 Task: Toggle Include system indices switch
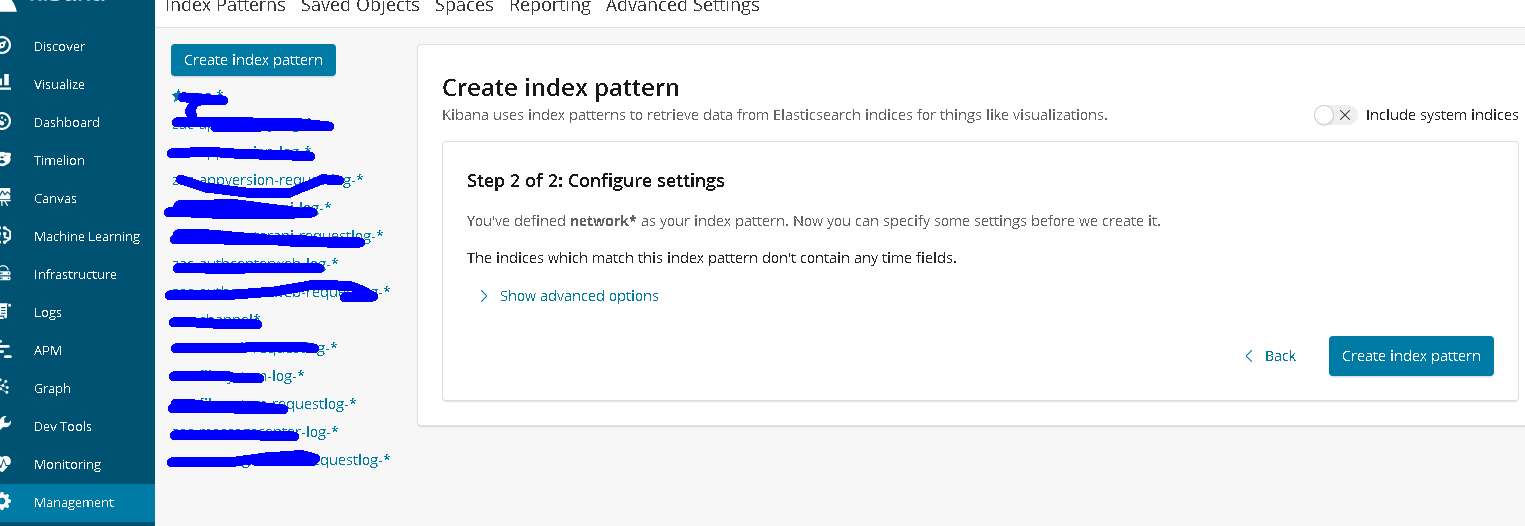(x=1334, y=115)
